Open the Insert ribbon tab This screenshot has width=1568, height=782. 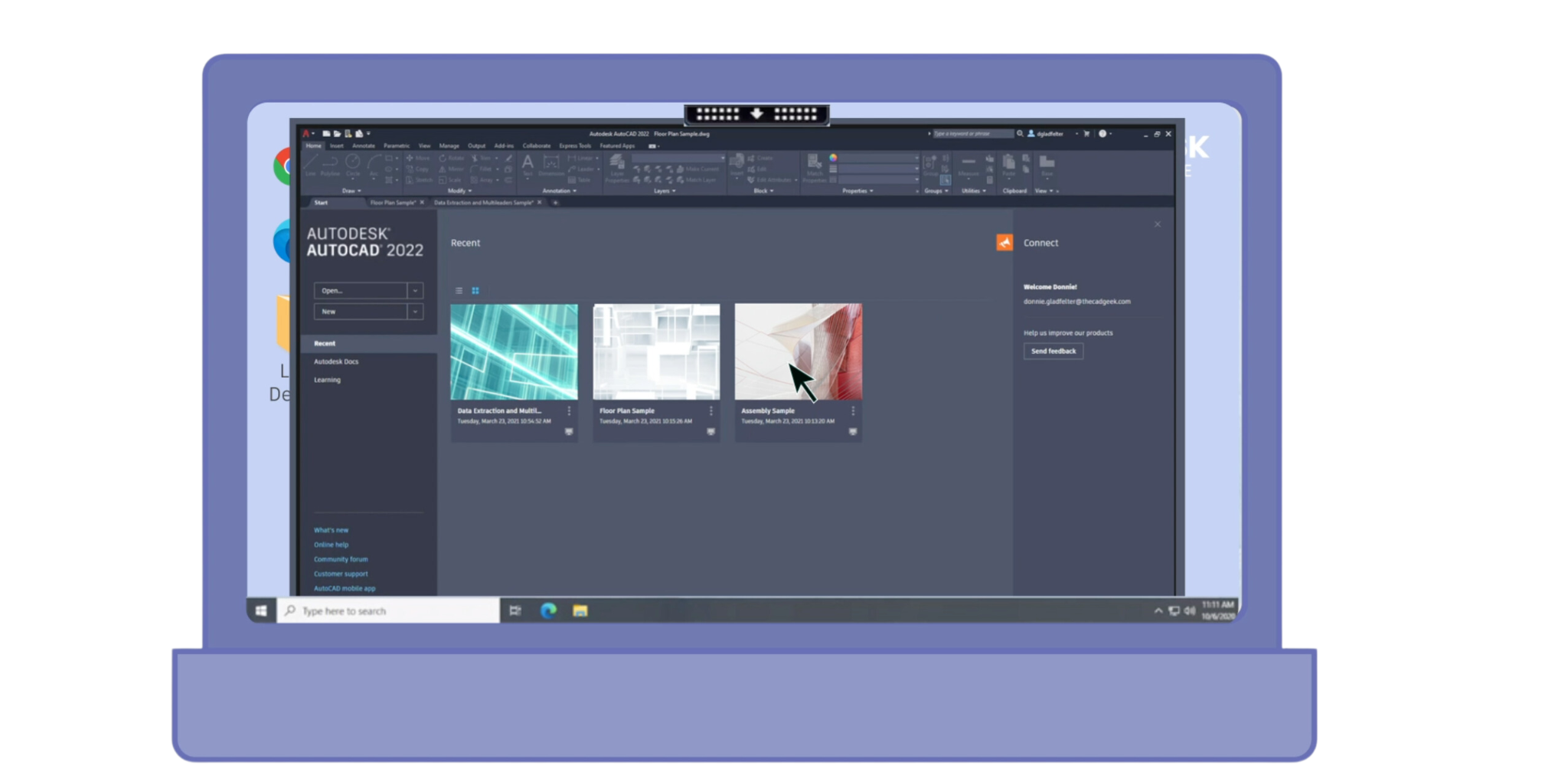(x=337, y=146)
